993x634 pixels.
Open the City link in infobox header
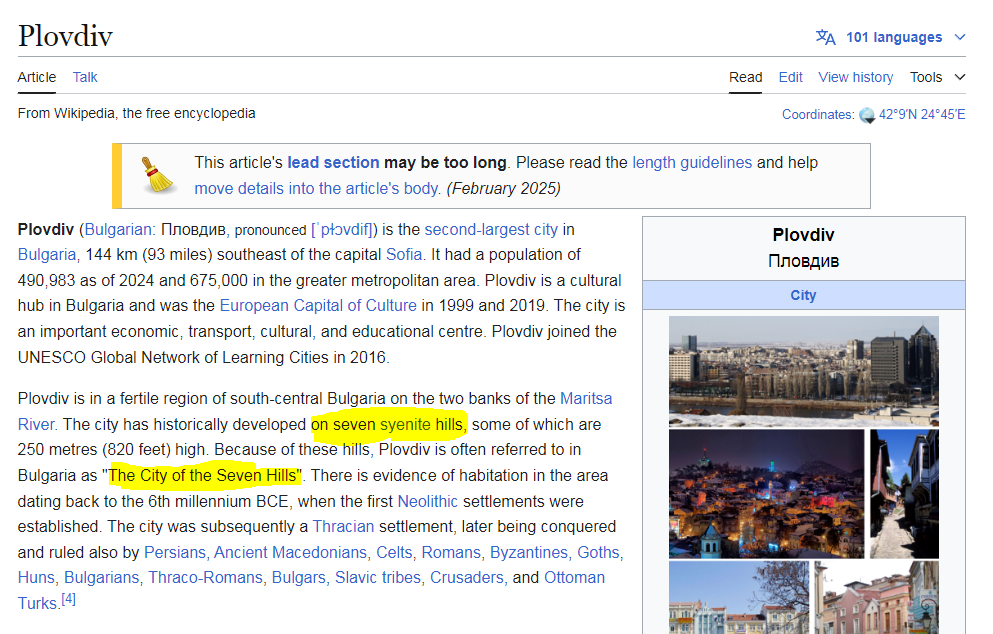pyautogui.click(x=803, y=296)
